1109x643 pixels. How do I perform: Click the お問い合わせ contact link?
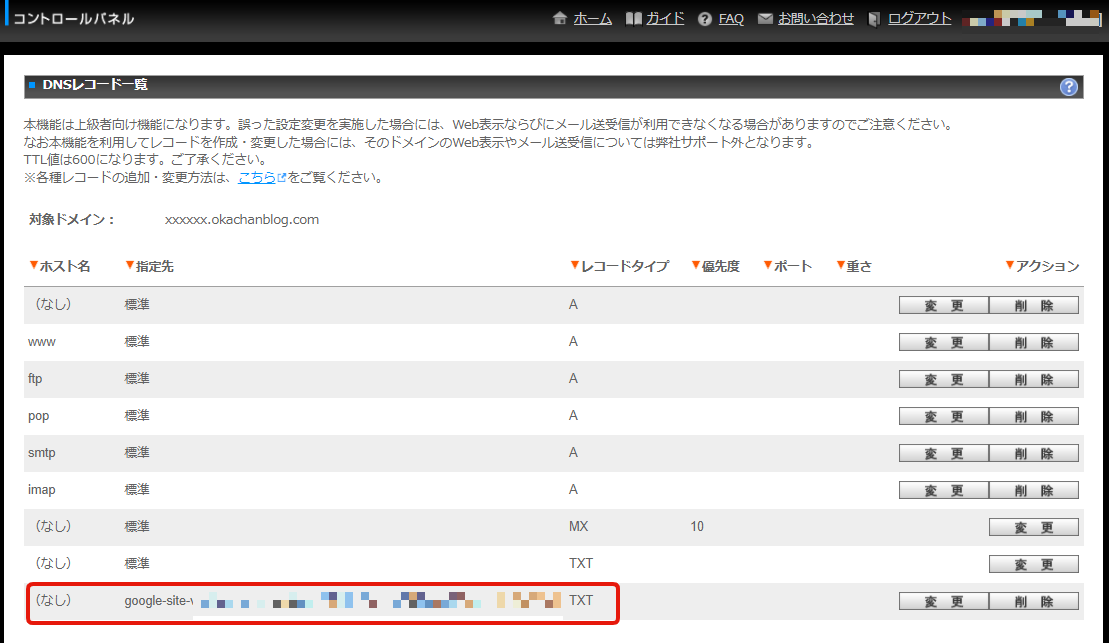click(x=816, y=18)
